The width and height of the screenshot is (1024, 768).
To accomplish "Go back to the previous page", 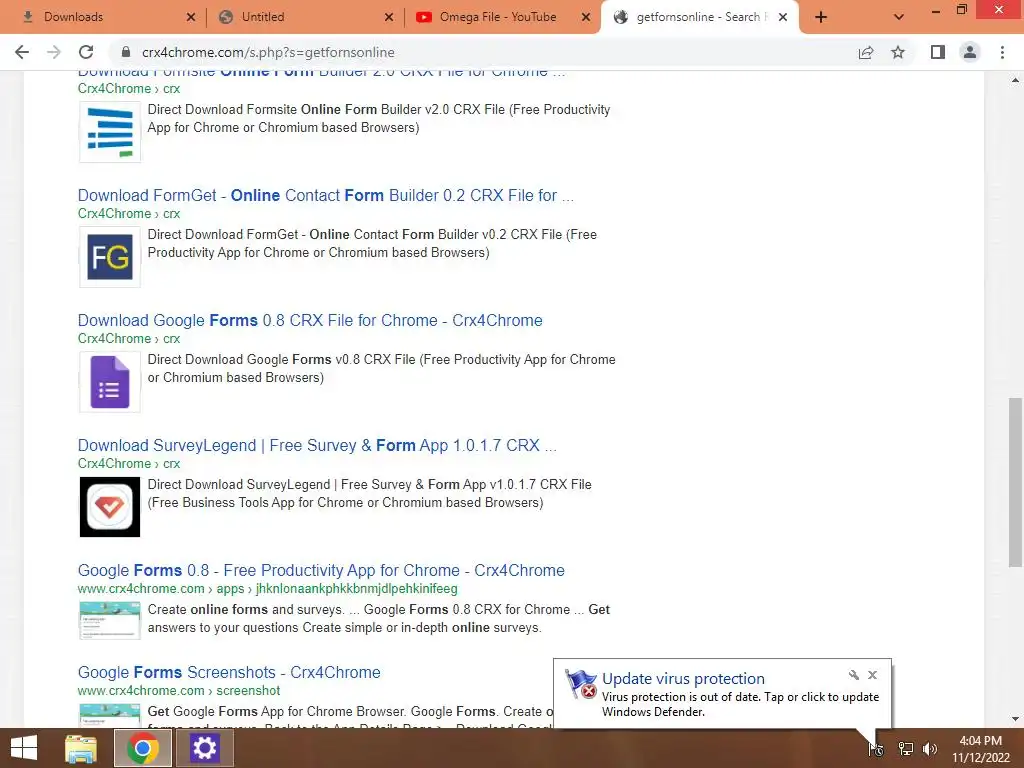I will click(x=22, y=52).
